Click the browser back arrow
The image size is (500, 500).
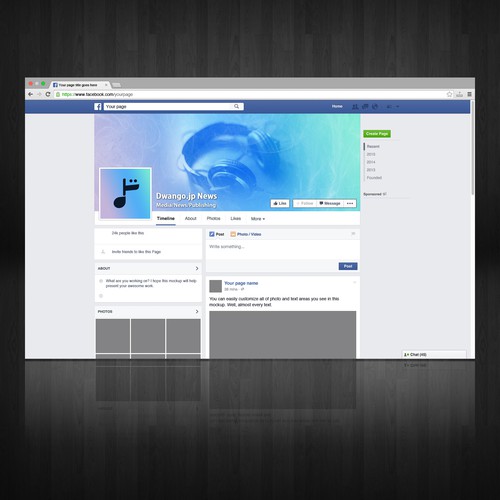tap(31, 94)
